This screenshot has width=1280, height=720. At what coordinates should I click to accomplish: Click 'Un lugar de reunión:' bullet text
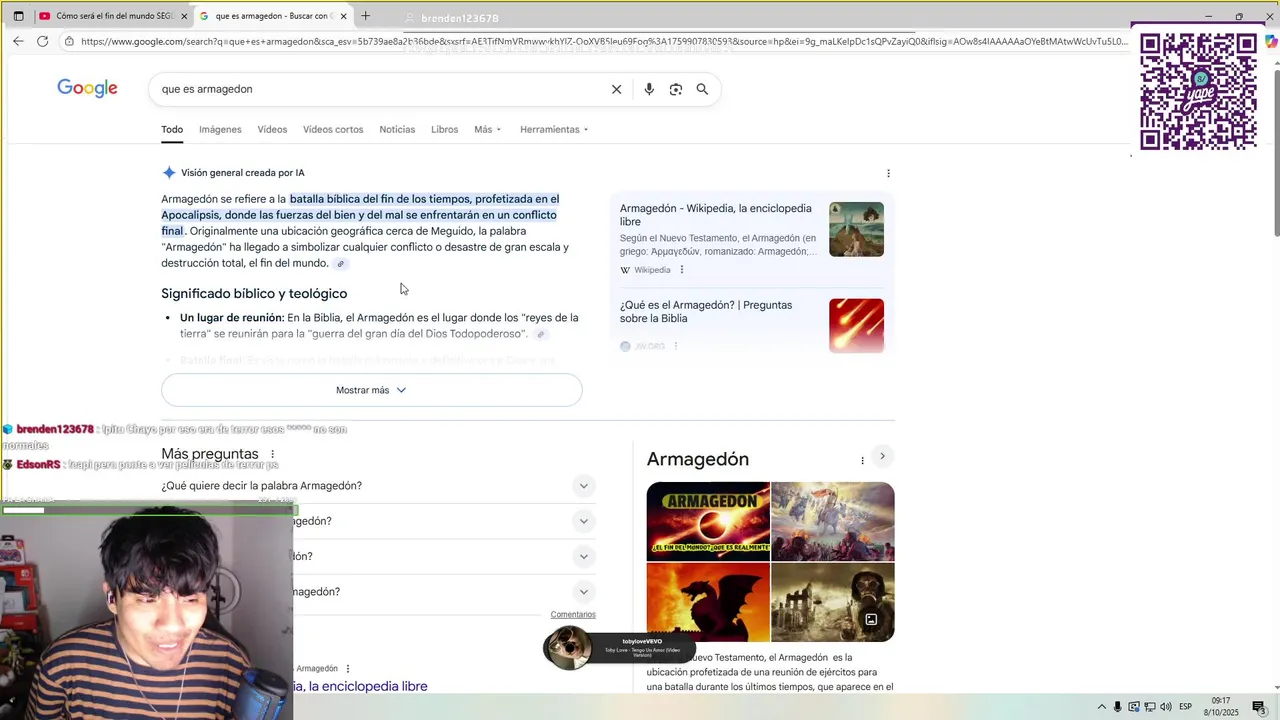click(232, 318)
